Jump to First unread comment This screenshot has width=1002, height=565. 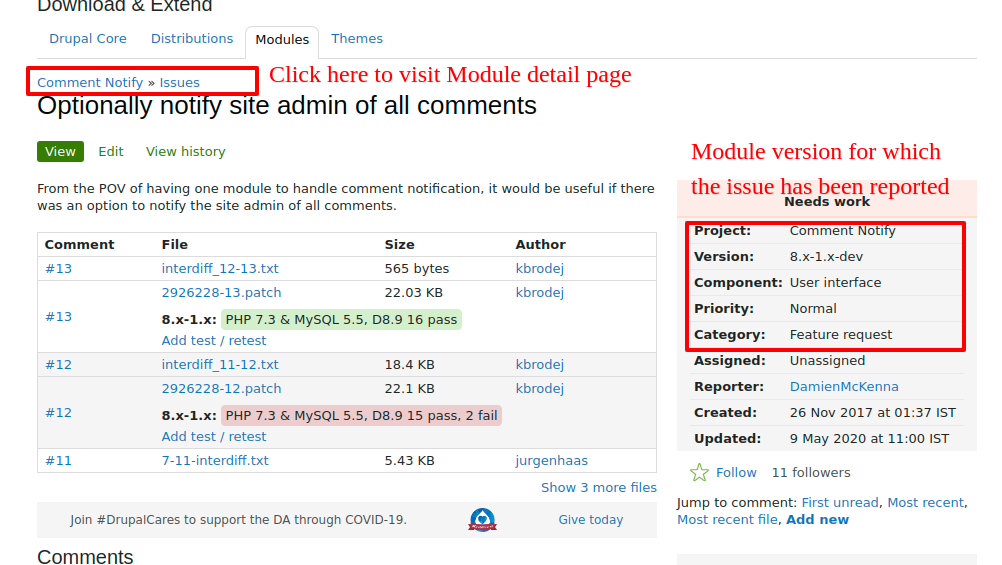tap(840, 502)
